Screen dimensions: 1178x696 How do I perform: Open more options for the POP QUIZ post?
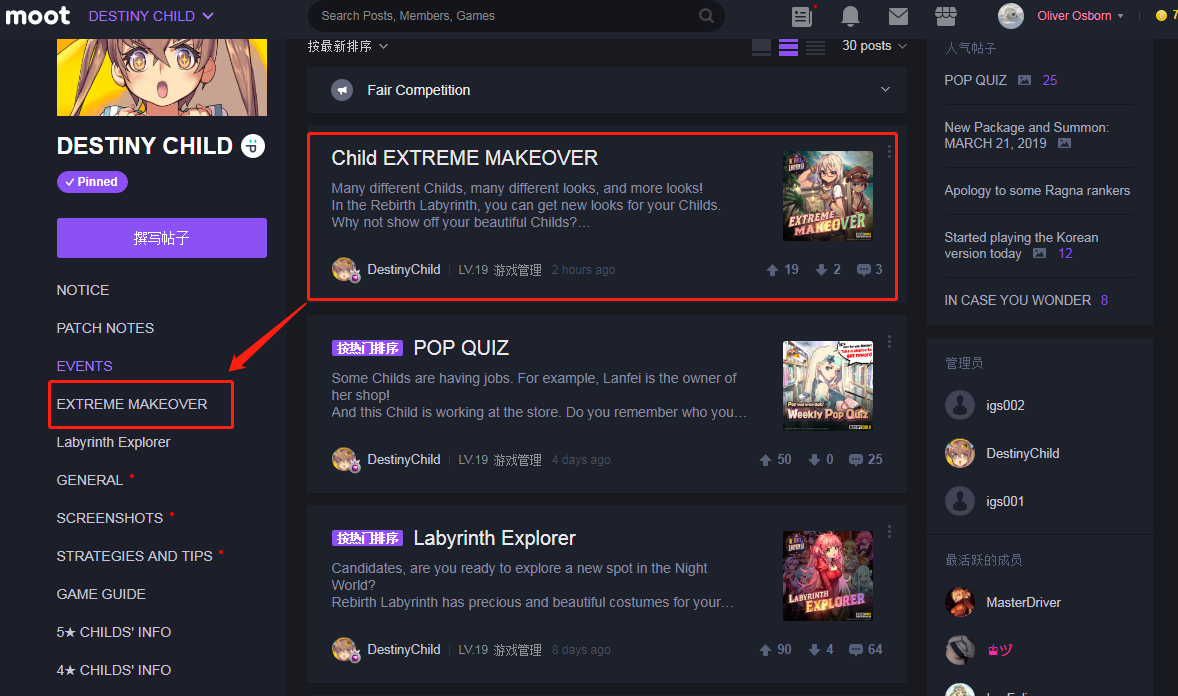(890, 342)
